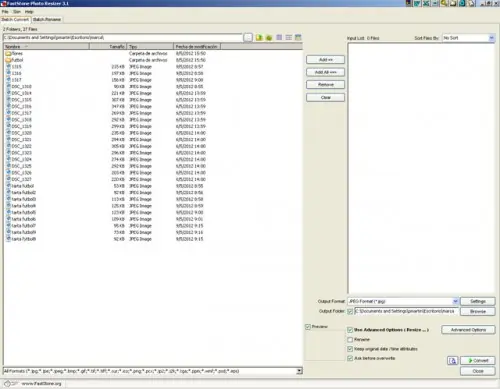This screenshot has width=500, height=389.
Task: Select file 1316 in the list
Action: (x=16, y=73)
